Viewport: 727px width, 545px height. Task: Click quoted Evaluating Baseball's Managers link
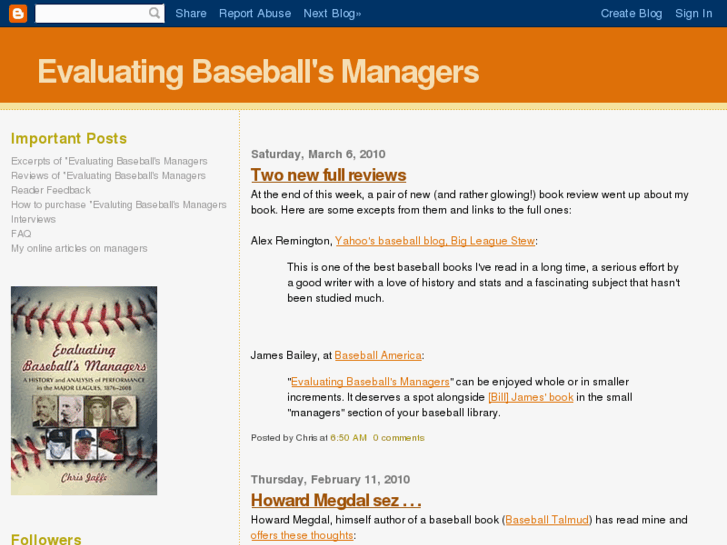370,382
